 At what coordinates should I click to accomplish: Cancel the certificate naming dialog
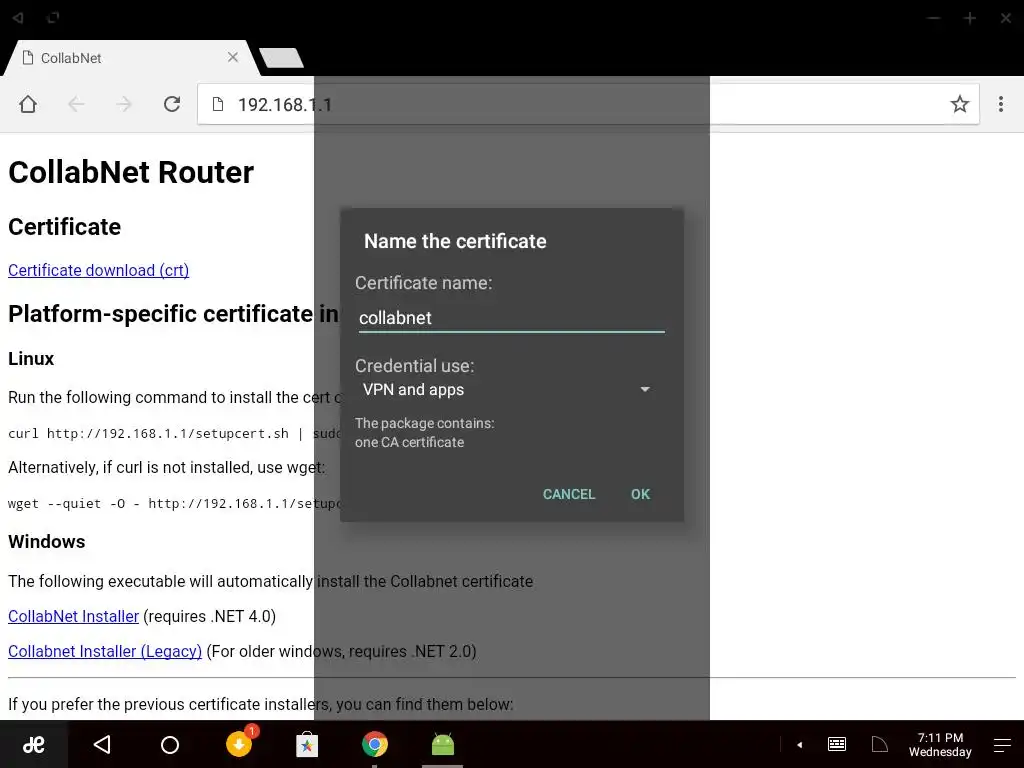569,494
